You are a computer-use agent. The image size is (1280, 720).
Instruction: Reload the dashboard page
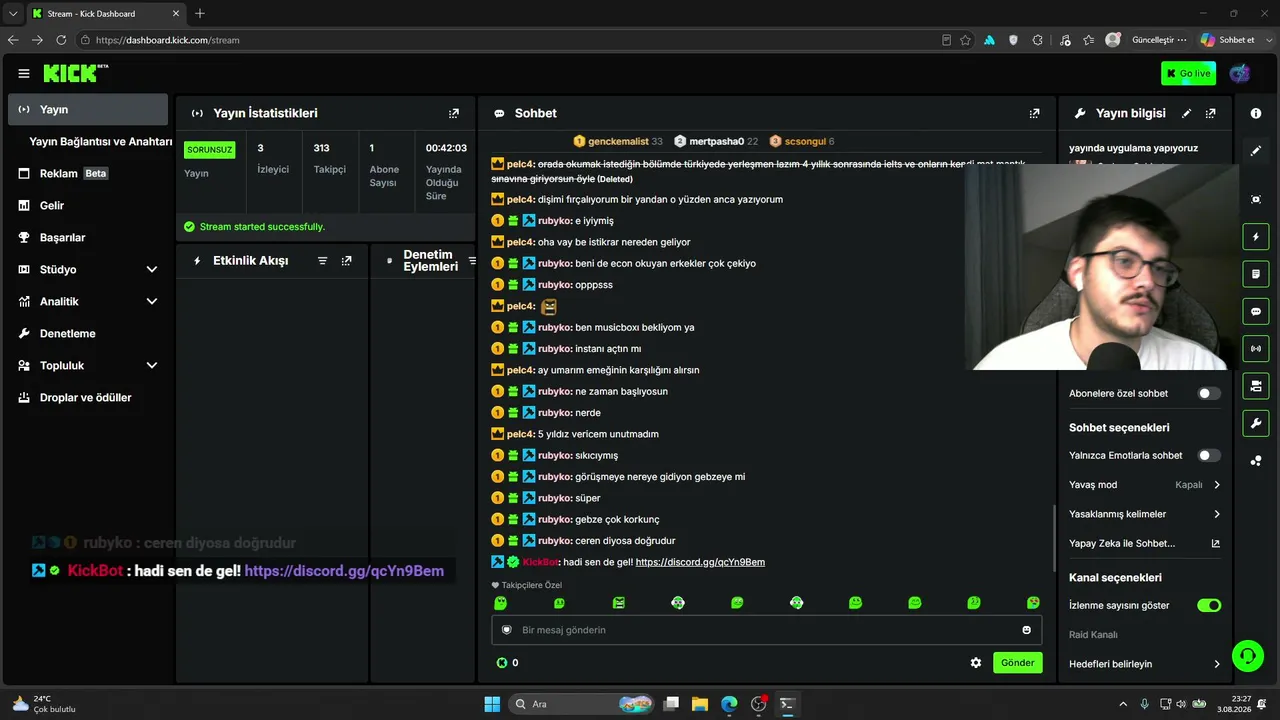(61, 40)
